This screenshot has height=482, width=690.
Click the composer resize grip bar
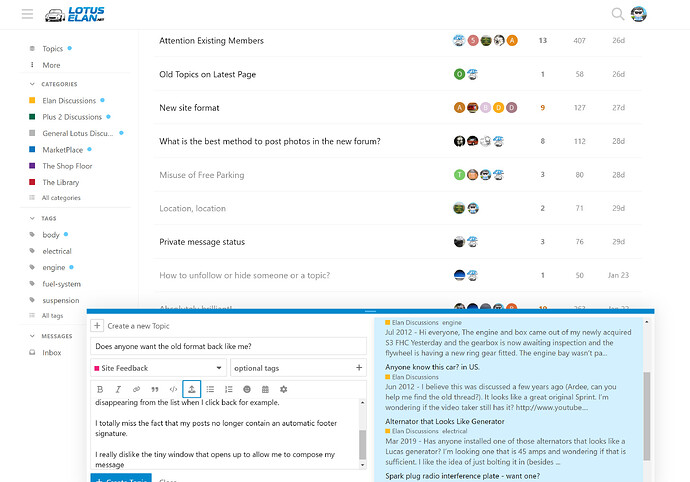tap(371, 311)
